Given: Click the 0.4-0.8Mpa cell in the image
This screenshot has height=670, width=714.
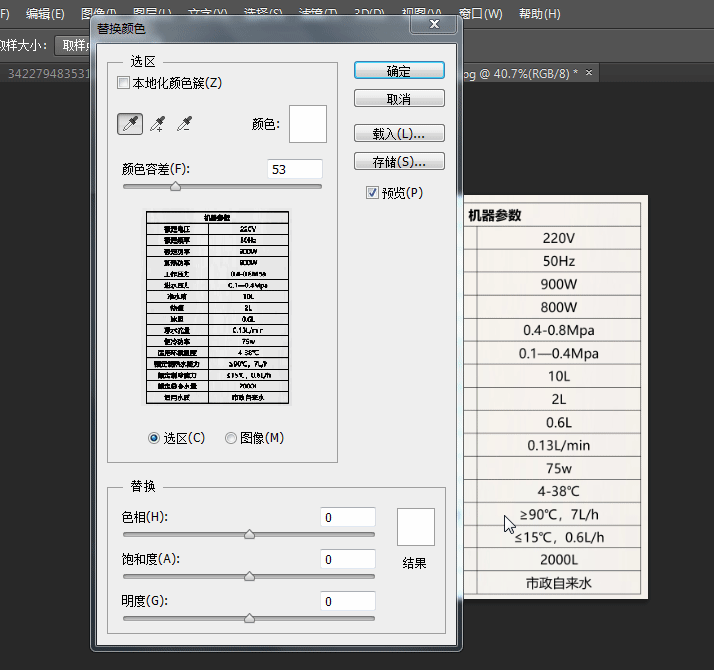Looking at the screenshot, I should coord(558,330).
